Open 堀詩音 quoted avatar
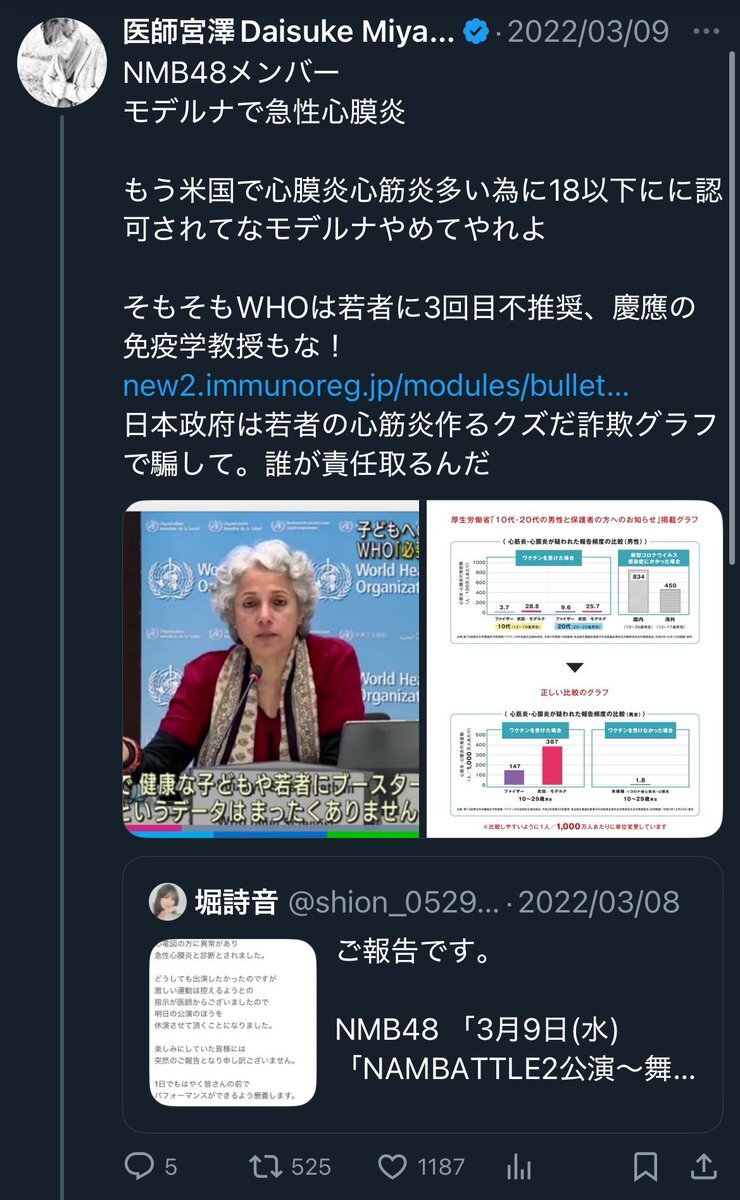740x1200 pixels. 167,902
